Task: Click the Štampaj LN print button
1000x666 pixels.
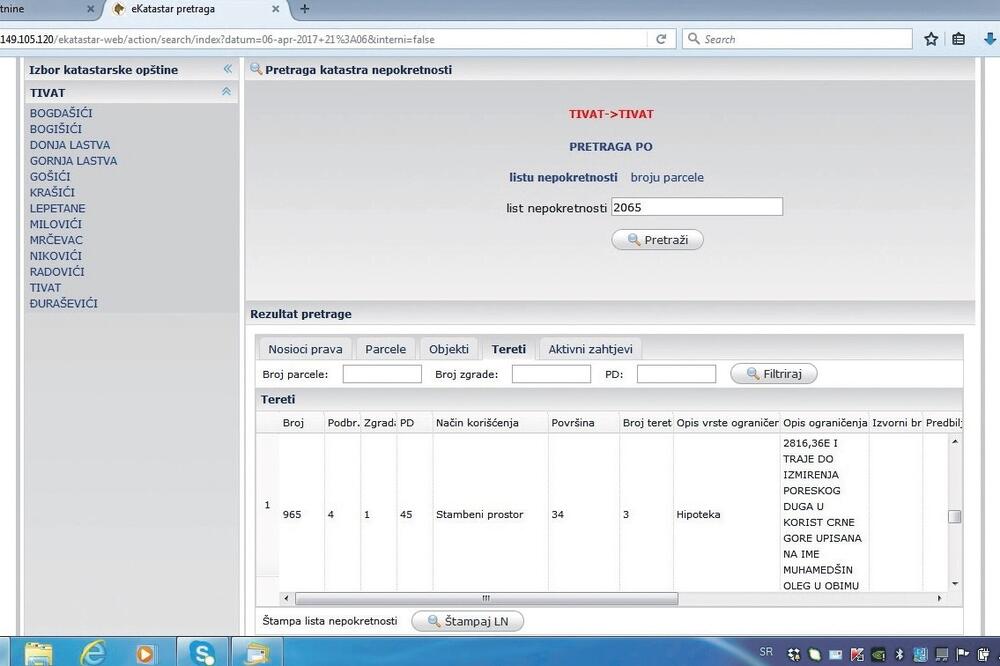Action: (x=467, y=621)
